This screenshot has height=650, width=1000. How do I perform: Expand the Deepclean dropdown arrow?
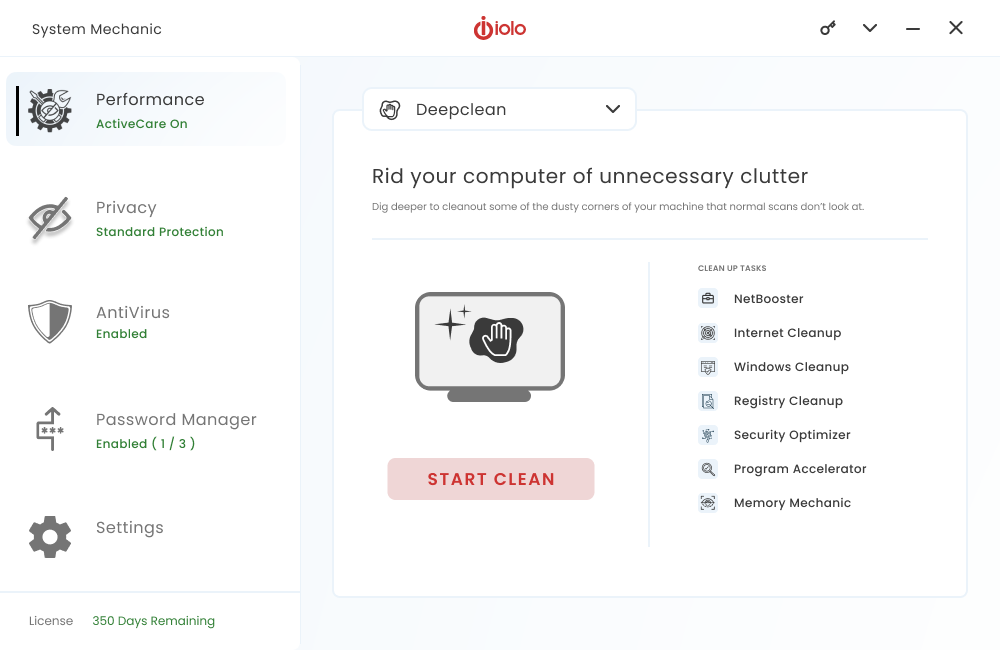pyautogui.click(x=613, y=109)
